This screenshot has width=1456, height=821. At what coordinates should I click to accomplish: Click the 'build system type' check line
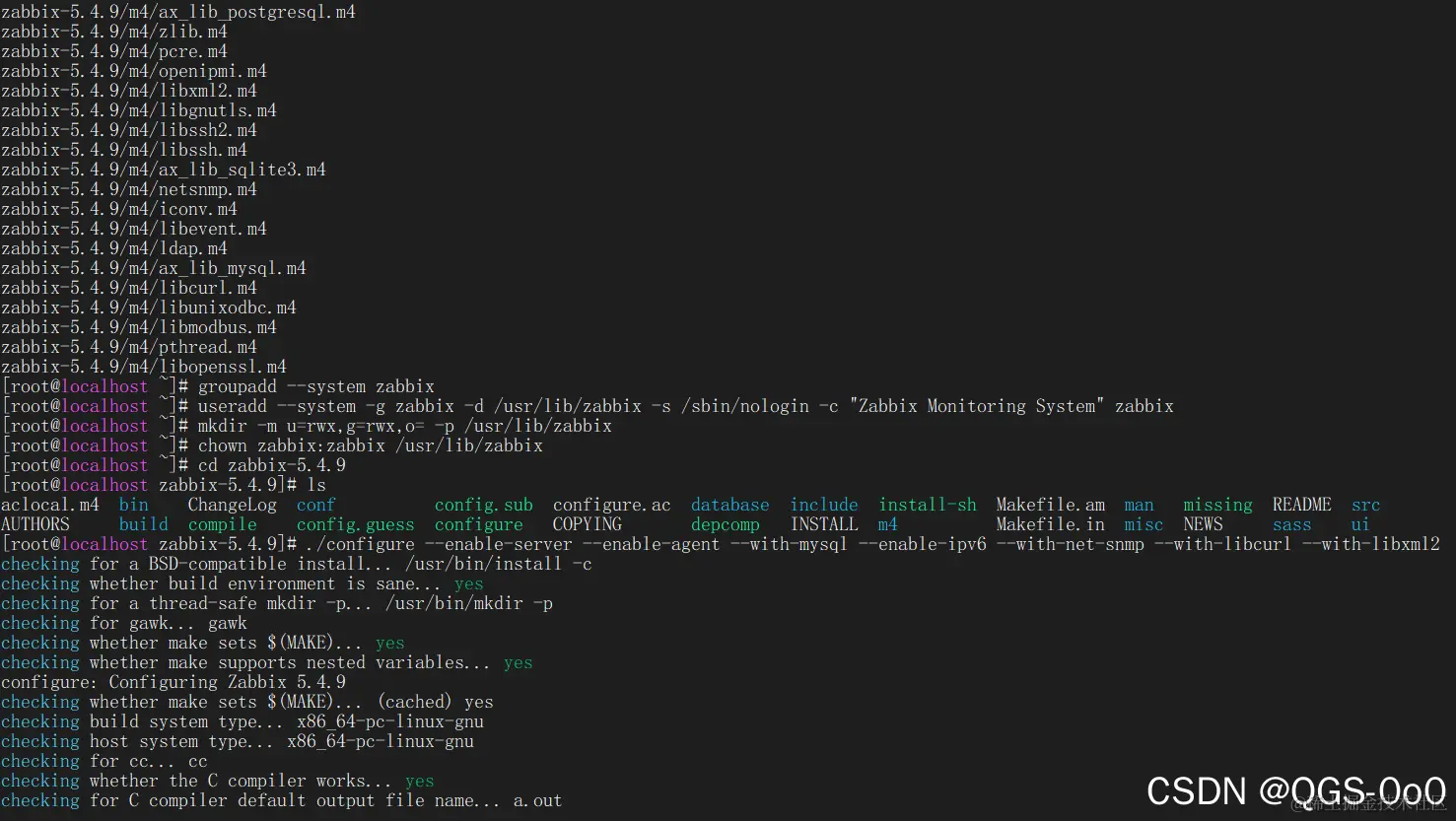pos(243,721)
